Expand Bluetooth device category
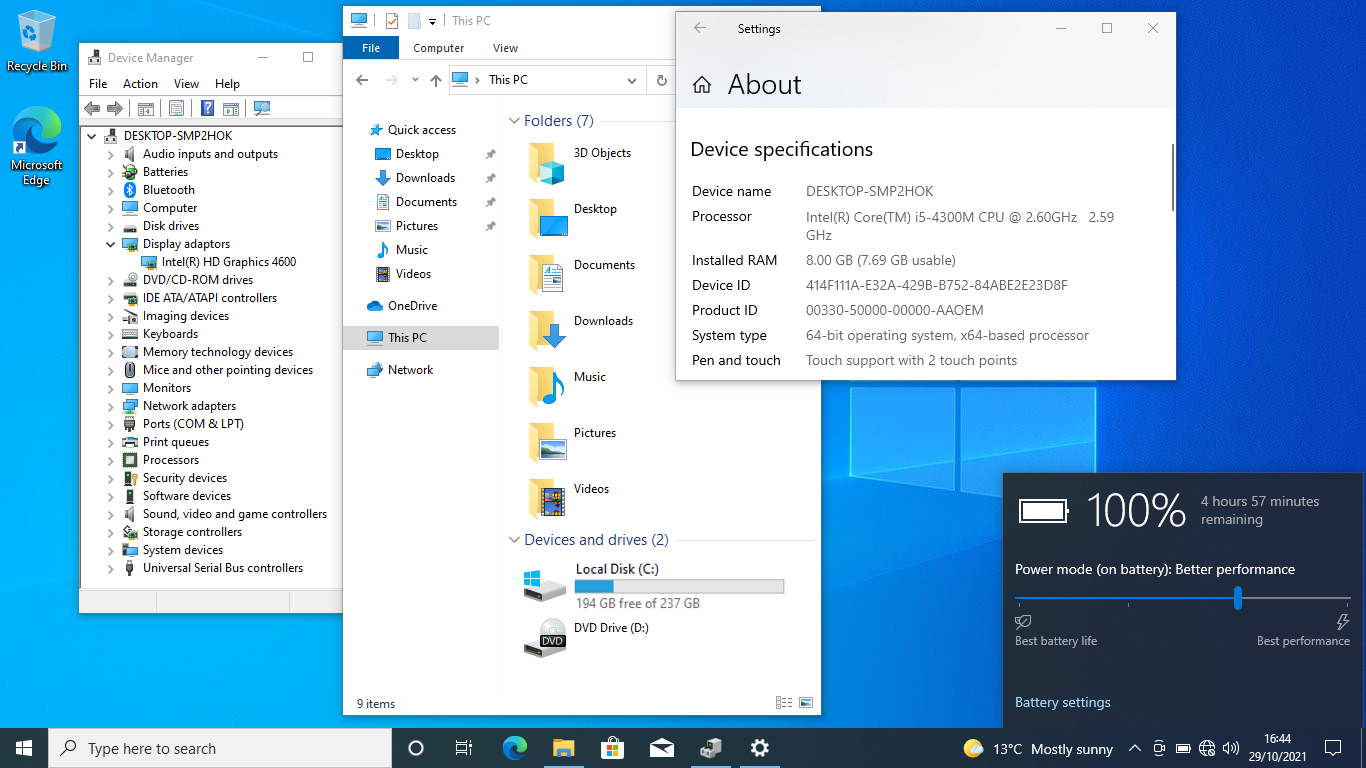The height and width of the screenshot is (768, 1366). click(x=110, y=190)
